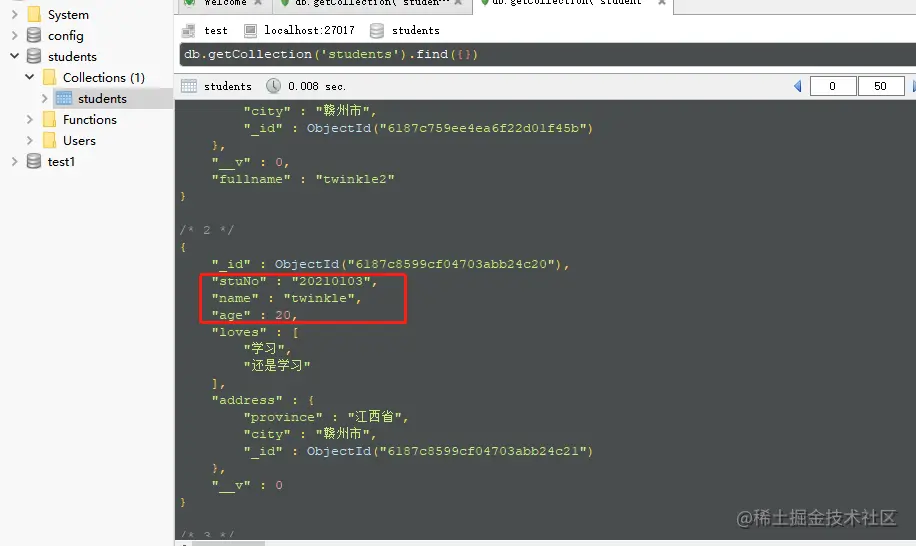Expand the Functions folder
Viewport: 916px width, 546px height.
[30, 119]
